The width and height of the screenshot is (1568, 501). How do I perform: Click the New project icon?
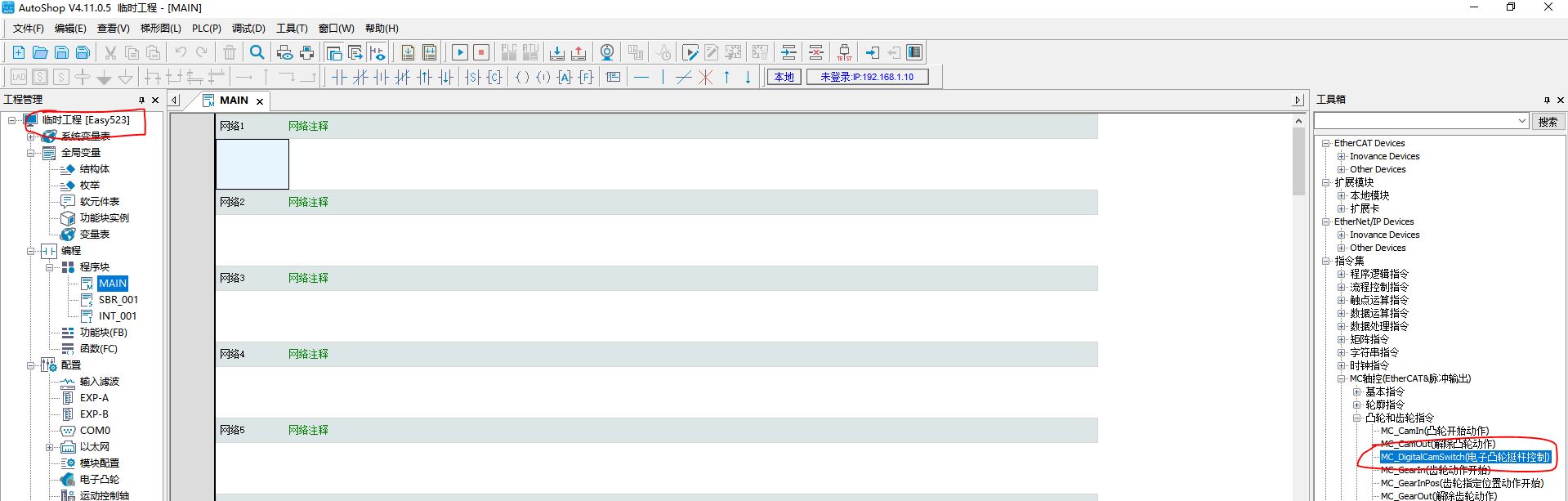pyautogui.click(x=18, y=52)
